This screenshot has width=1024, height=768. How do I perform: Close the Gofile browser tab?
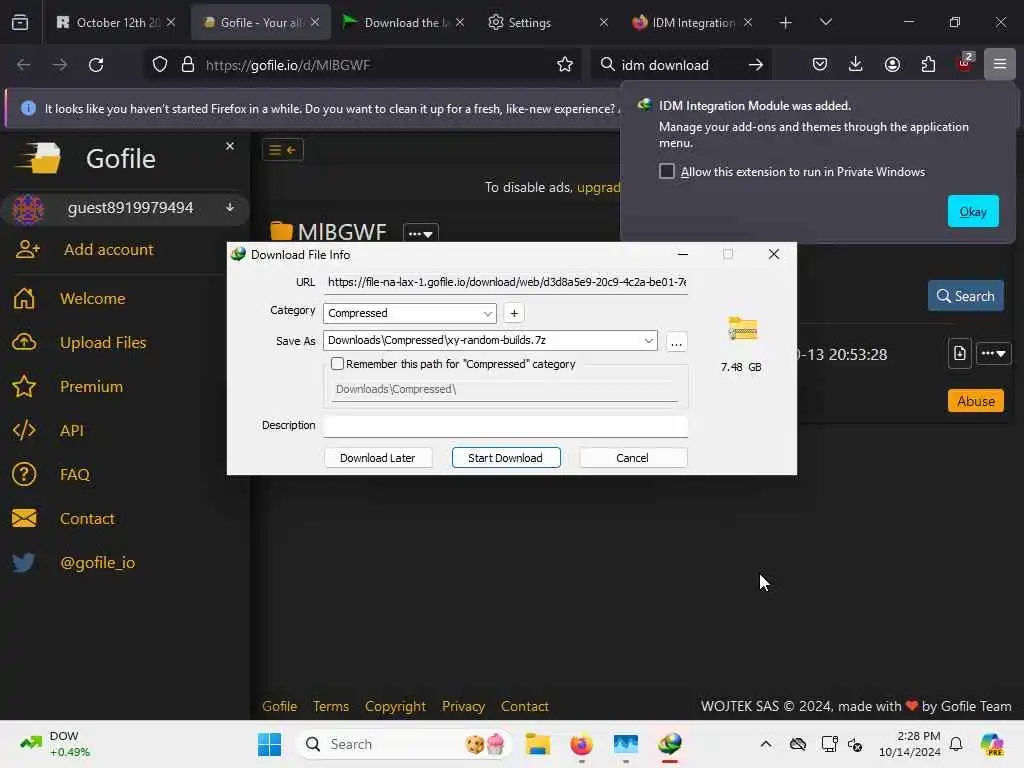click(315, 22)
